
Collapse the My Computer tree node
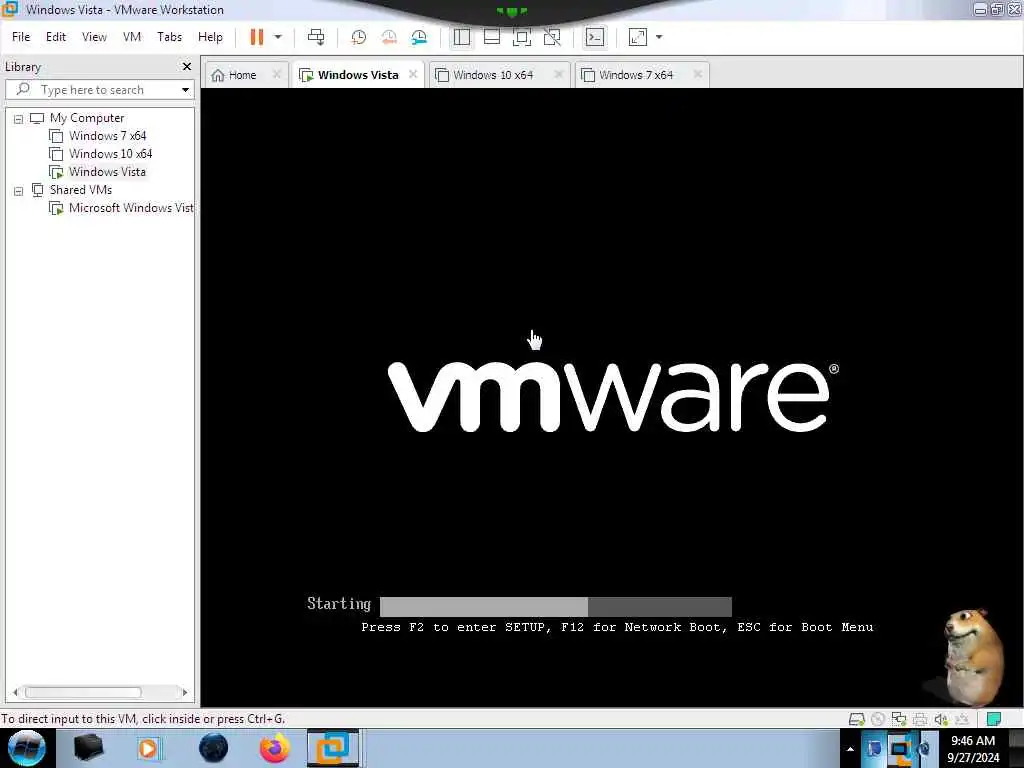point(18,119)
